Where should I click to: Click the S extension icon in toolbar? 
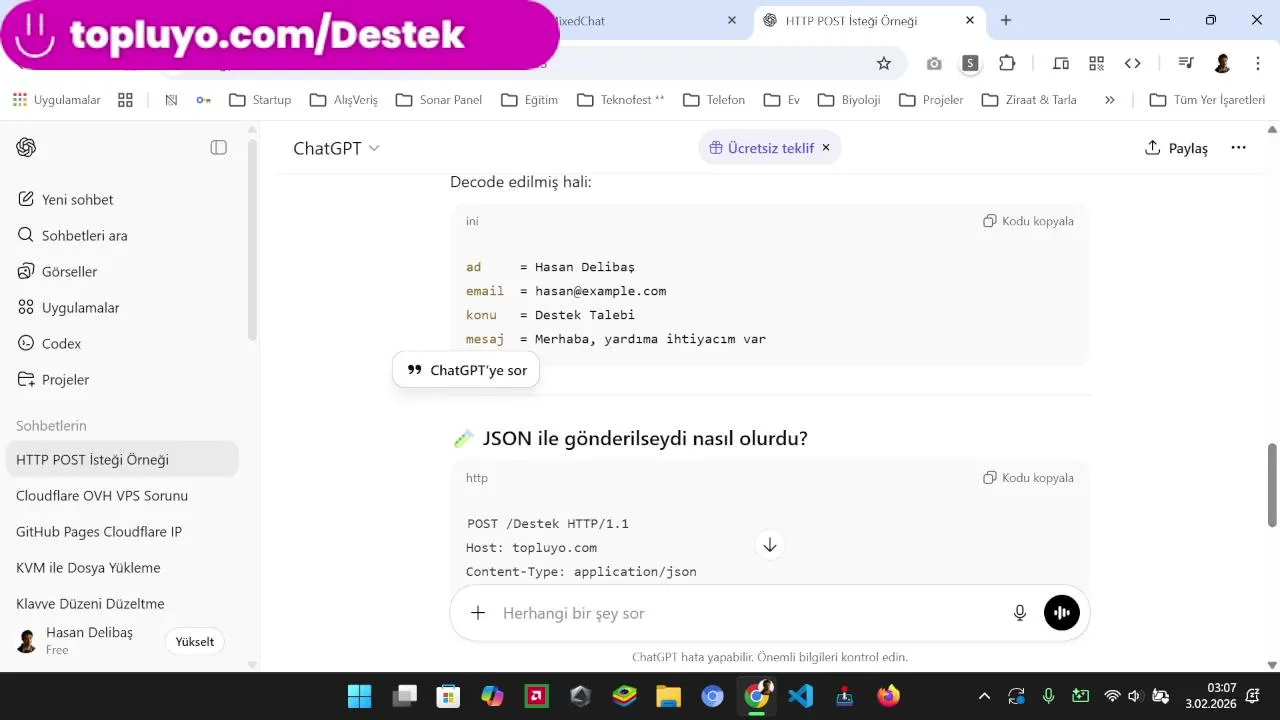point(970,63)
